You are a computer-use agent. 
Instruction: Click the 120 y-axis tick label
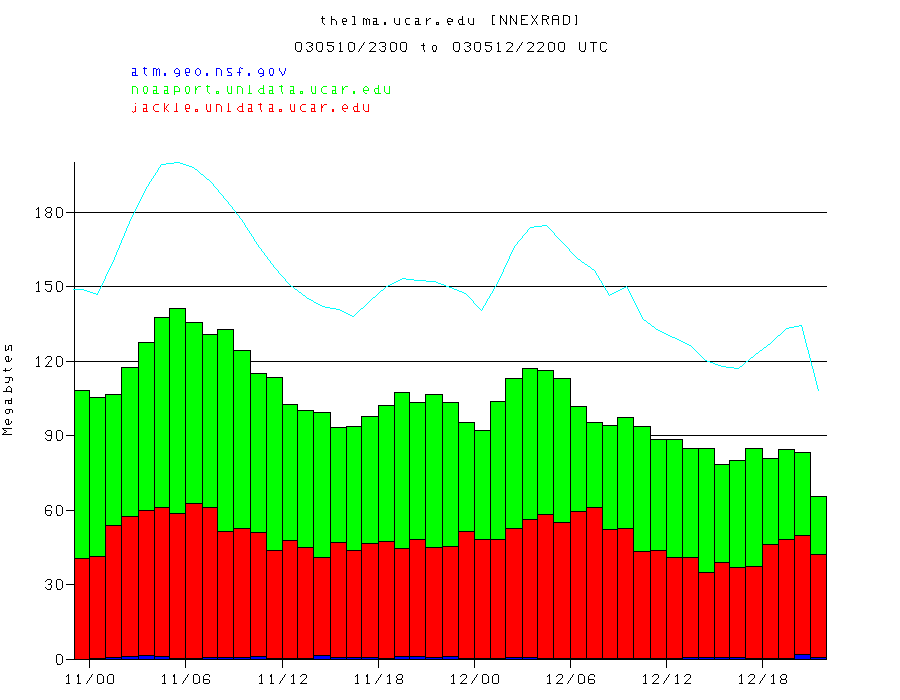pos(50,361)
